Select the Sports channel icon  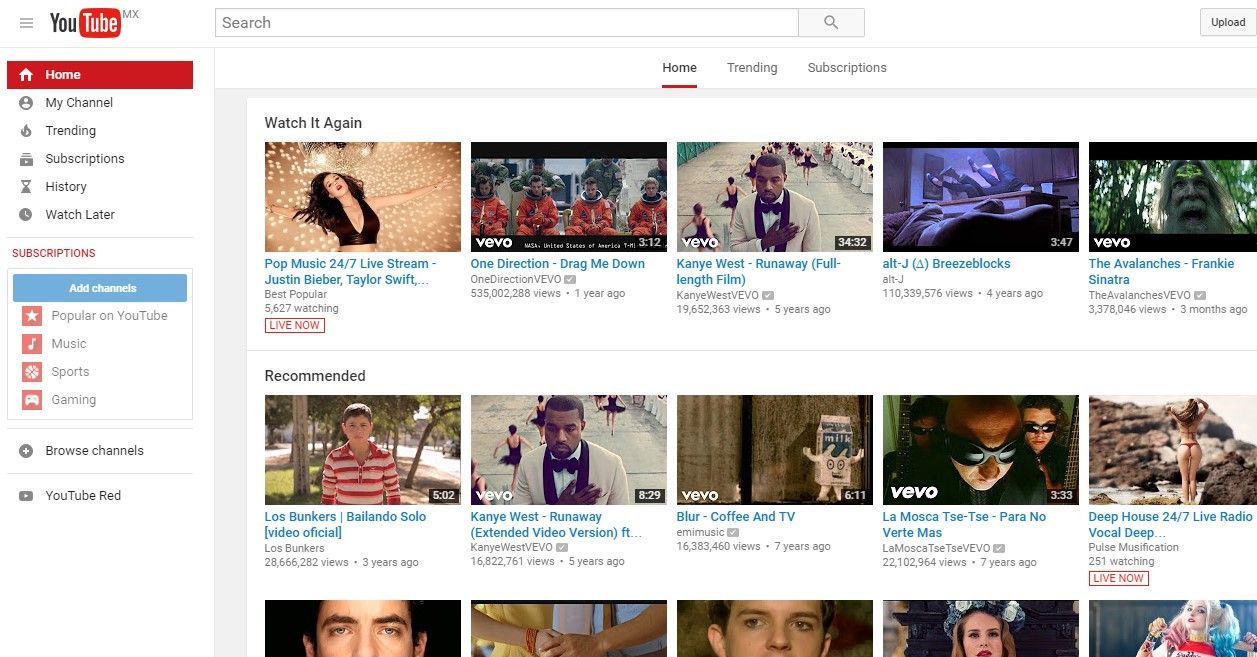32,371
